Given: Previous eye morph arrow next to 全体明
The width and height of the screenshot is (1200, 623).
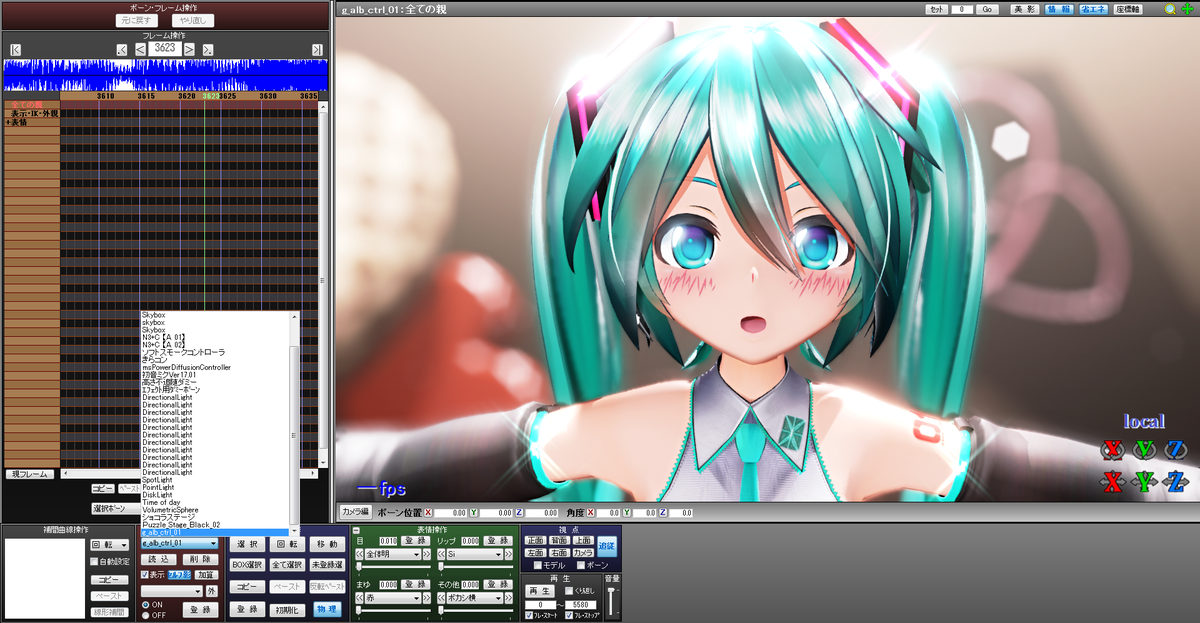Looking at the screenshot, I should click(x=359, y=554).
